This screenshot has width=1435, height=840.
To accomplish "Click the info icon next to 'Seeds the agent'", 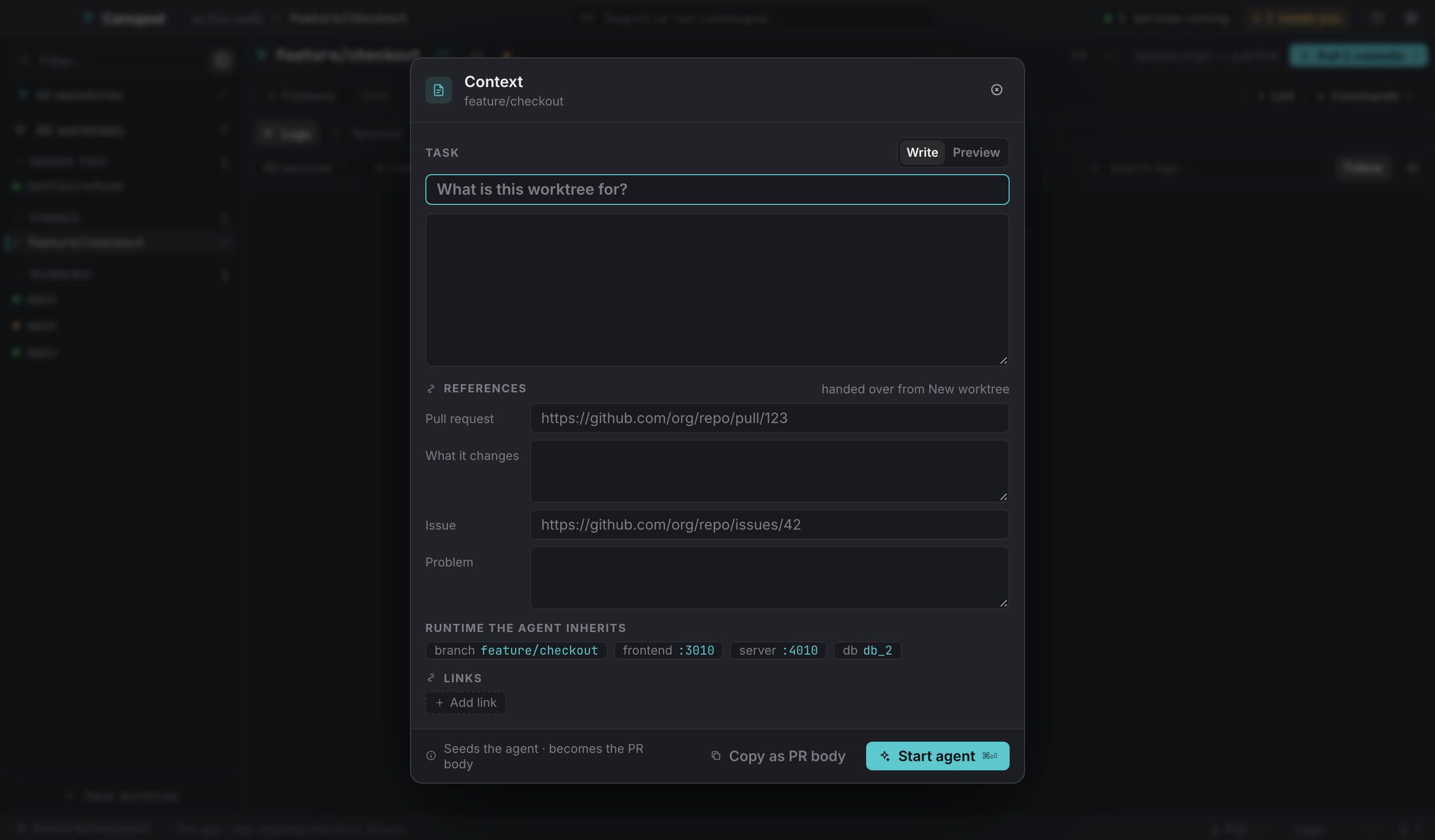I will tap(431, 757).
